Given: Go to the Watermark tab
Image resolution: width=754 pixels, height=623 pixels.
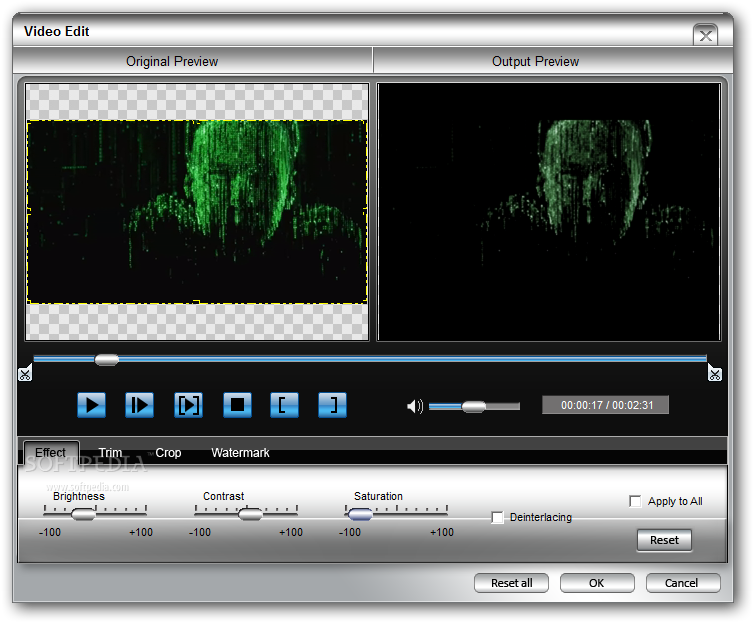Looking at the screenshot, I should click(240, 452).
